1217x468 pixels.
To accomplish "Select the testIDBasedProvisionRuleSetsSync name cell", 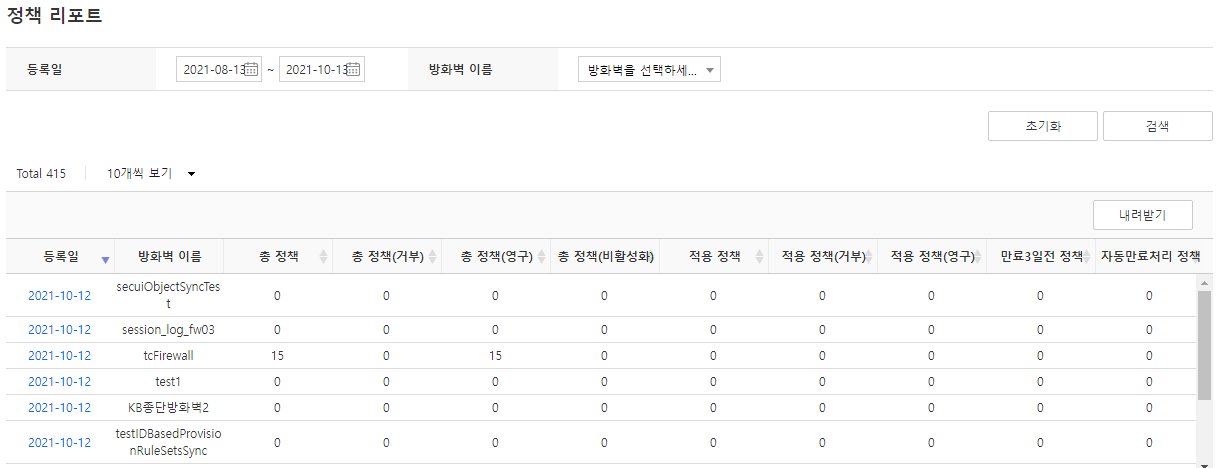I will 168,442.
